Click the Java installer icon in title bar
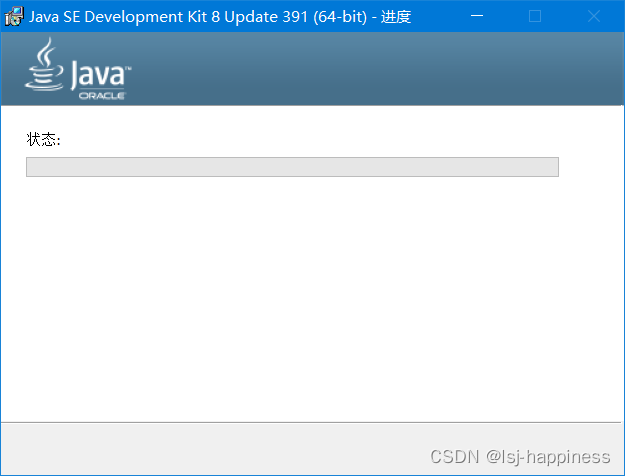Screen dimensions: 625x476 [14, 16]
